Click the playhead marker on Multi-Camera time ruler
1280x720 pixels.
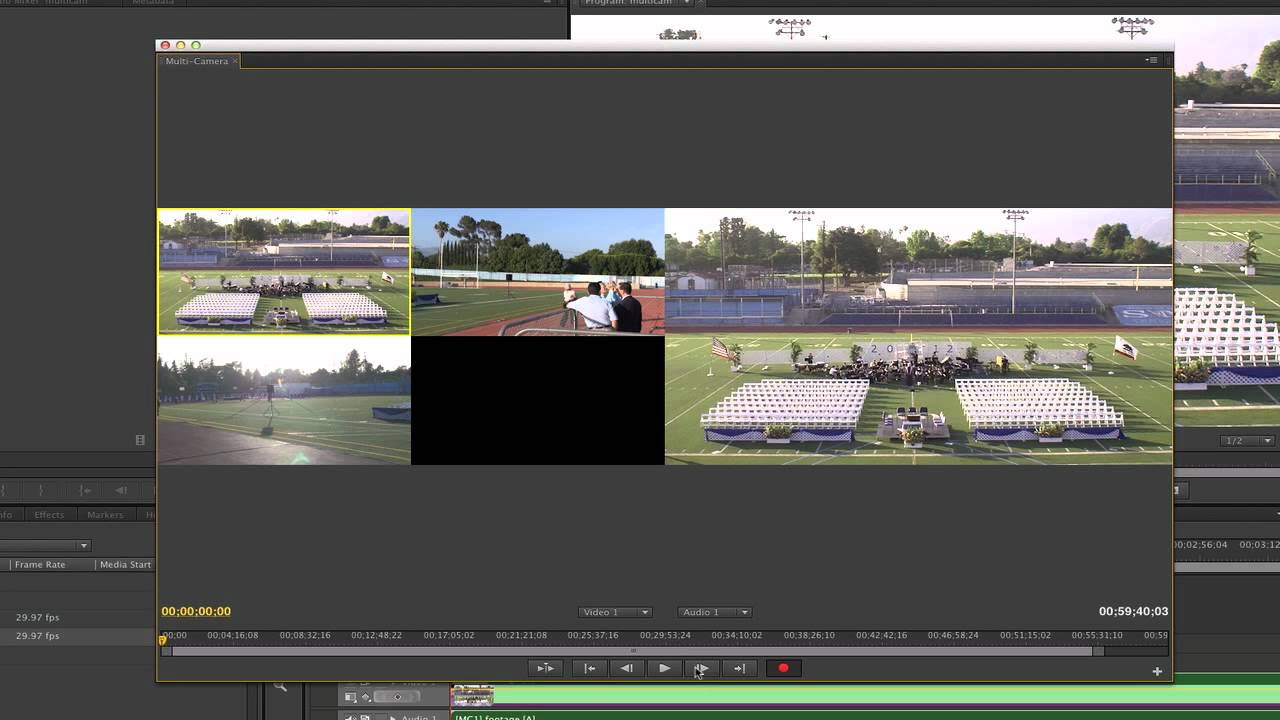162,639
